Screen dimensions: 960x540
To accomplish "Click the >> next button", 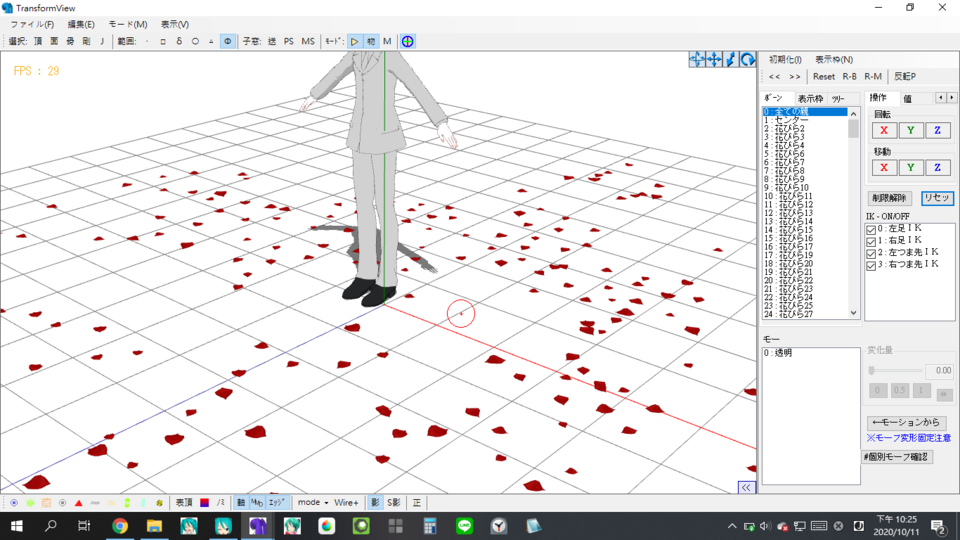I will 795,77.
